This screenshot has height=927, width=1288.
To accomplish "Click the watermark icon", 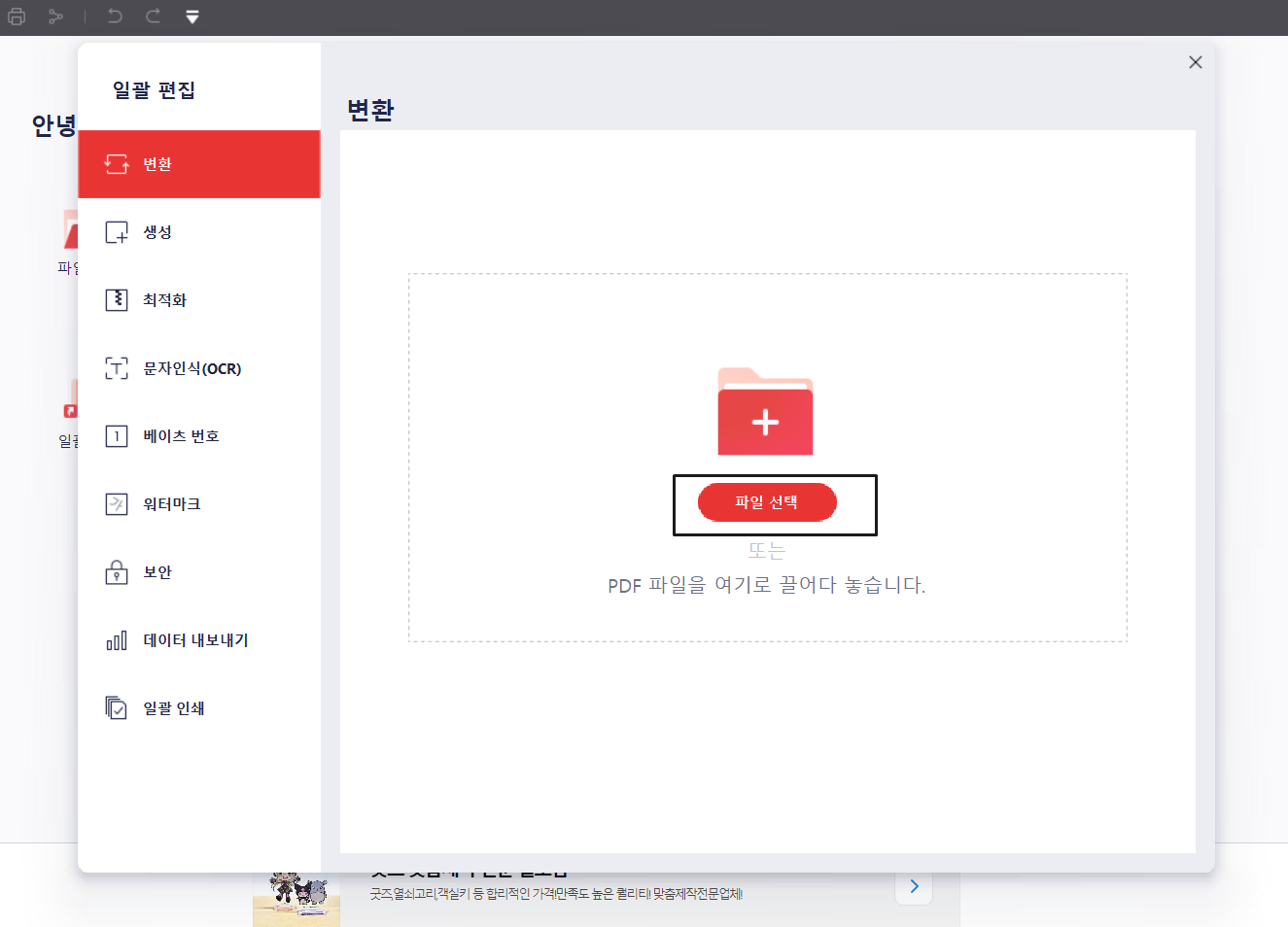I will pyautogui.click(x=117, y=504).
